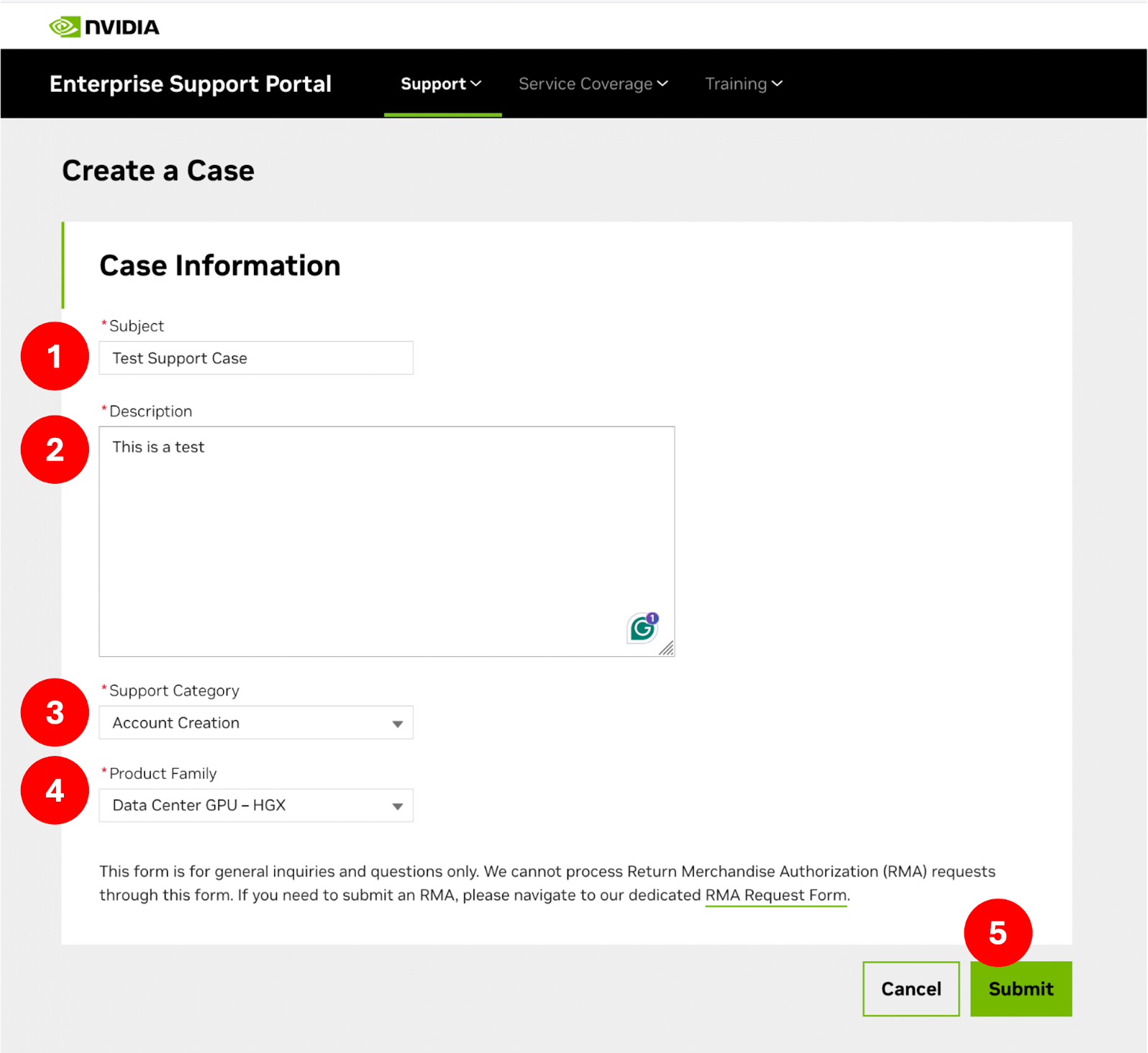The width and height of the screenshot is (1148, 1053).
Task: Open the Training menu
Action: tap(744, 84)
